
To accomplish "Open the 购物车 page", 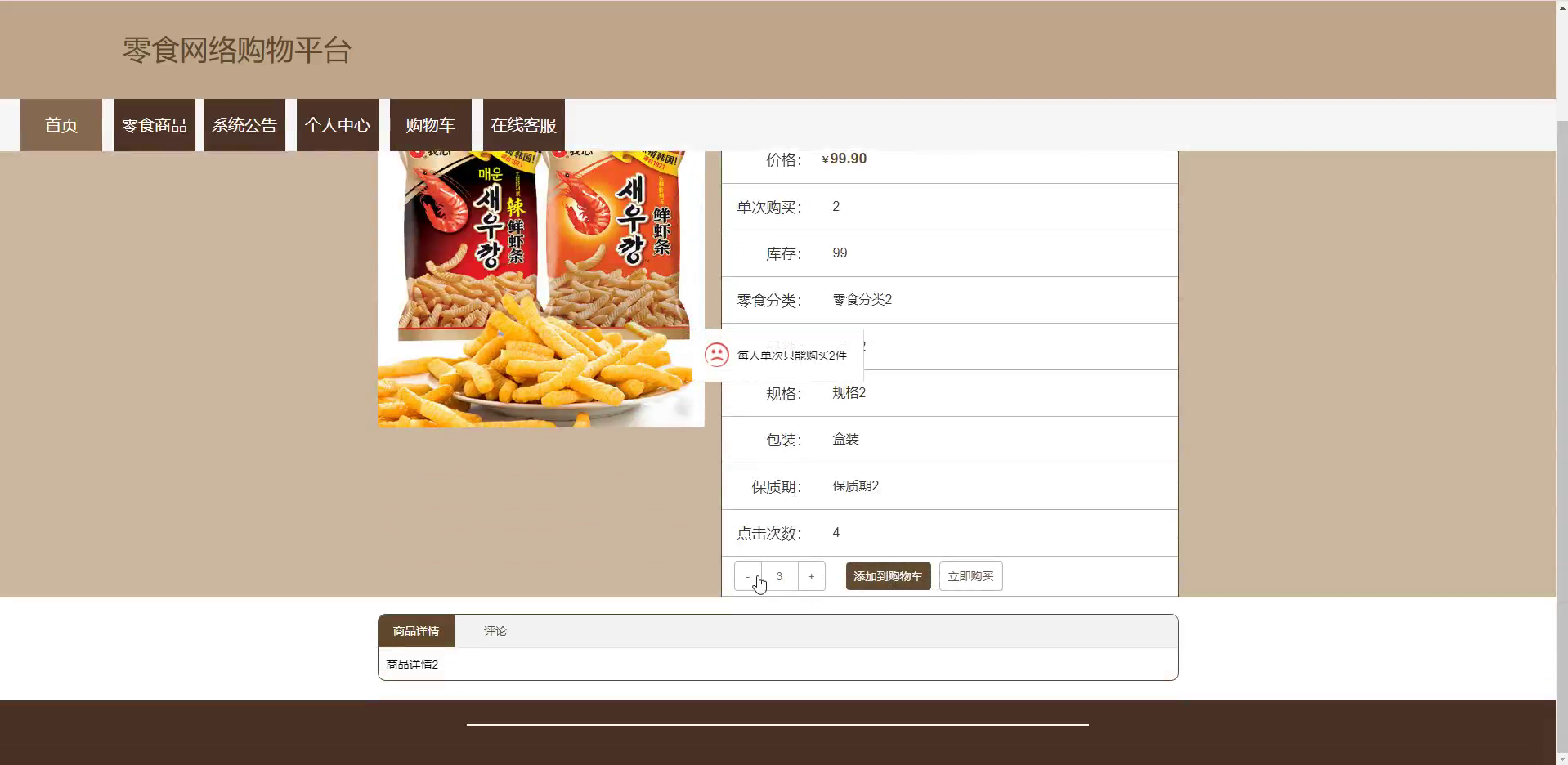I will pyautogui.click(x=431, y=125).
